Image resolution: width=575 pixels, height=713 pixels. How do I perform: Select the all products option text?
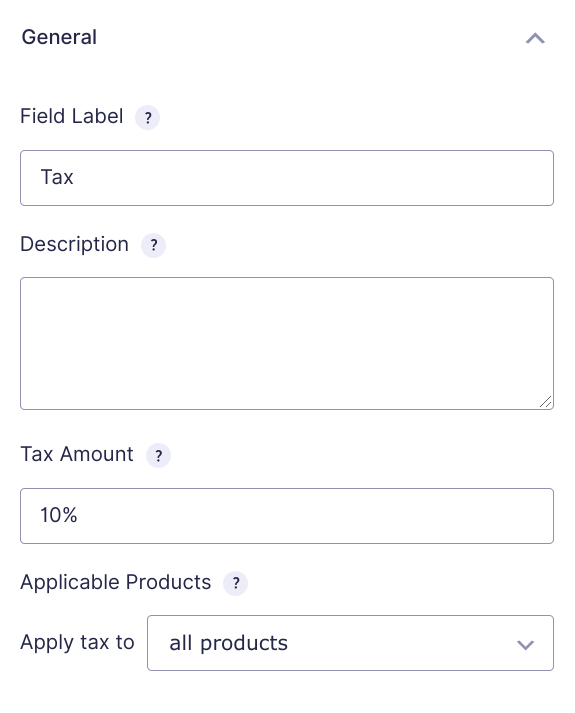[229, 643]
